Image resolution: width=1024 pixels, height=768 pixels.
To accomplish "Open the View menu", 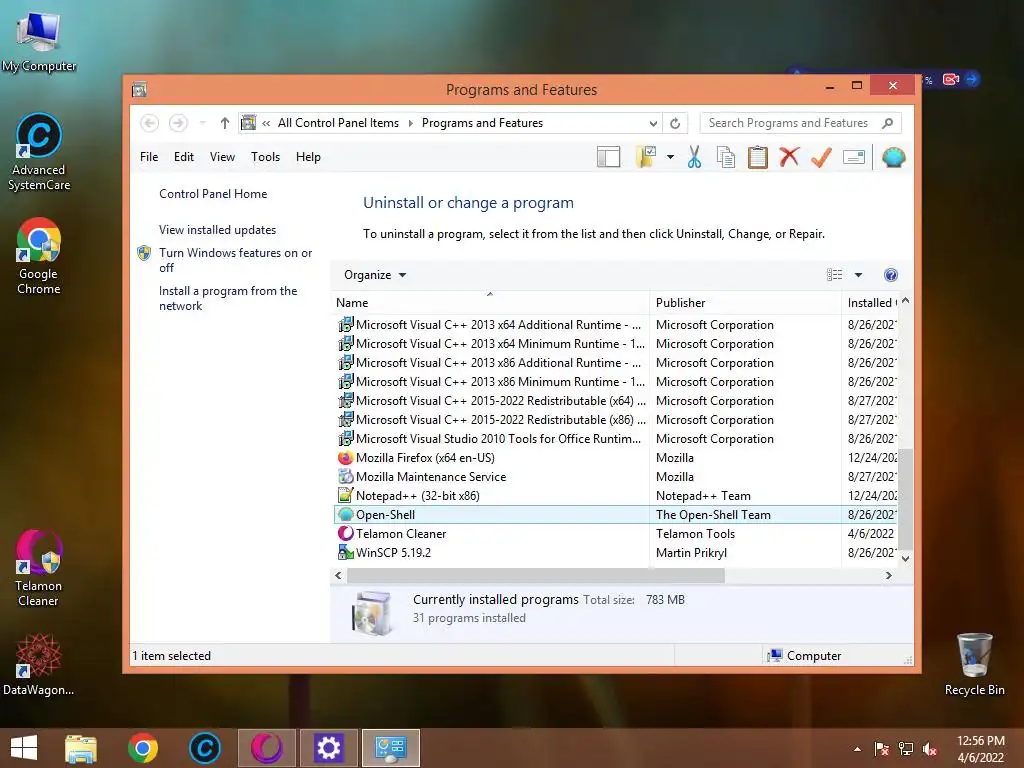I will point(222,157).
